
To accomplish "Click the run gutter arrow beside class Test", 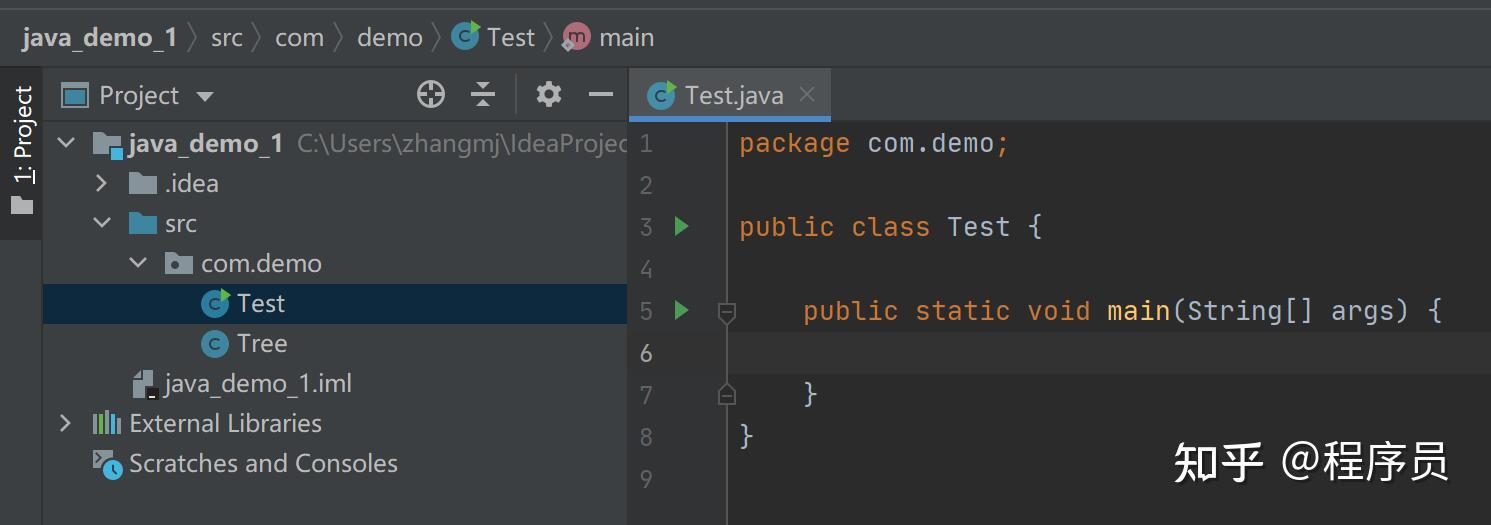I will 682,227.
